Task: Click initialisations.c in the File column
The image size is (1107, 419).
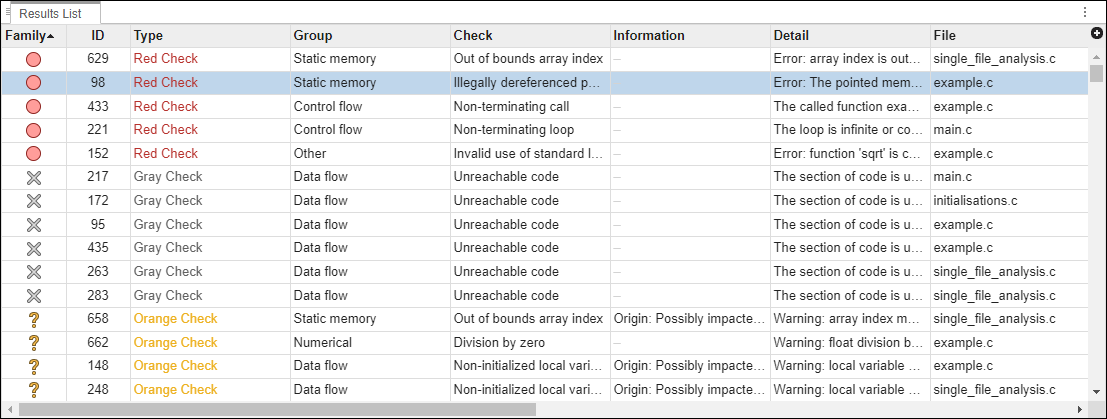Action: coord(975,200)
